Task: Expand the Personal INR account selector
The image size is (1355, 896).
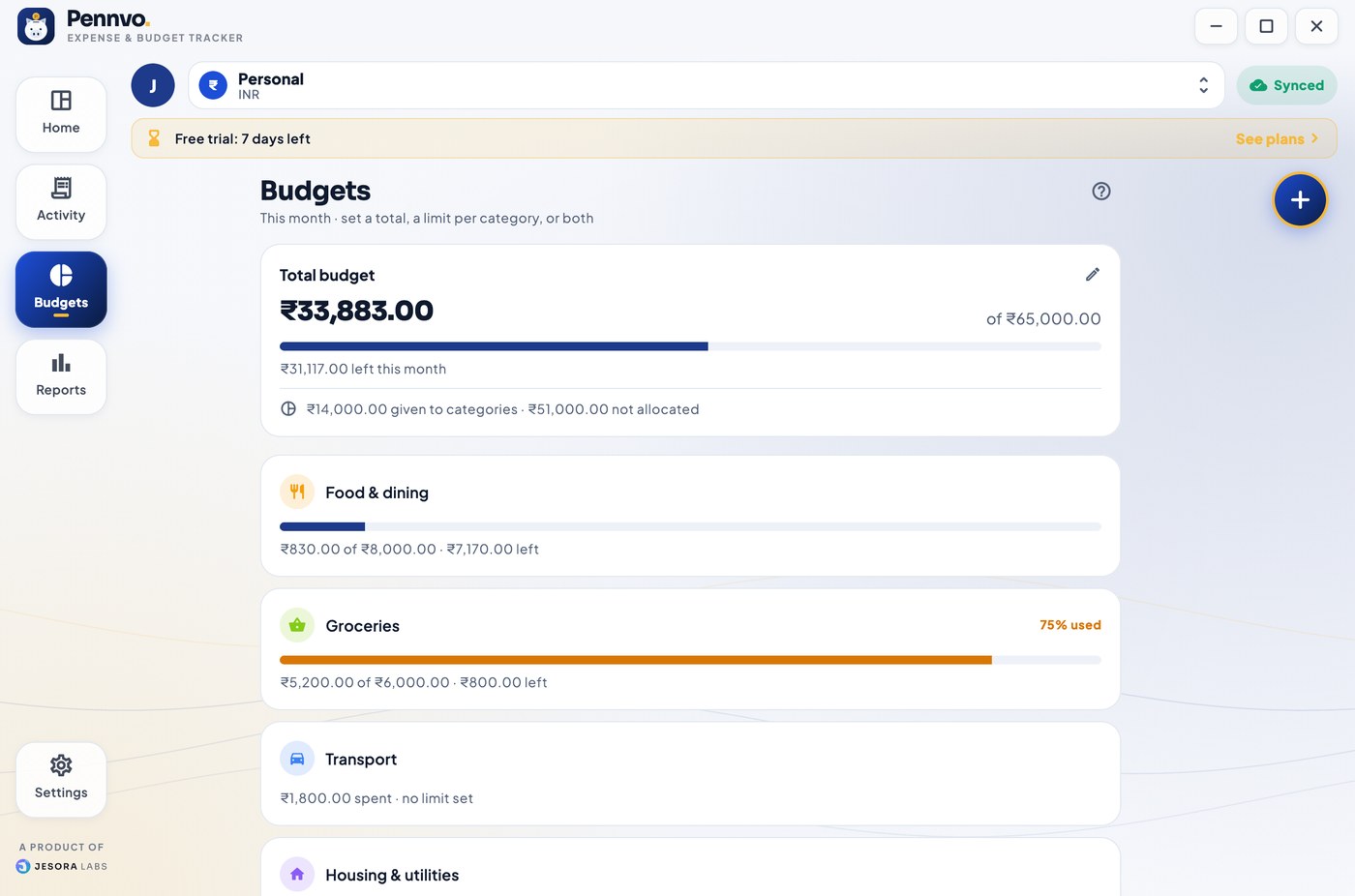Action: pyautogui.click(x=707, y=85)
